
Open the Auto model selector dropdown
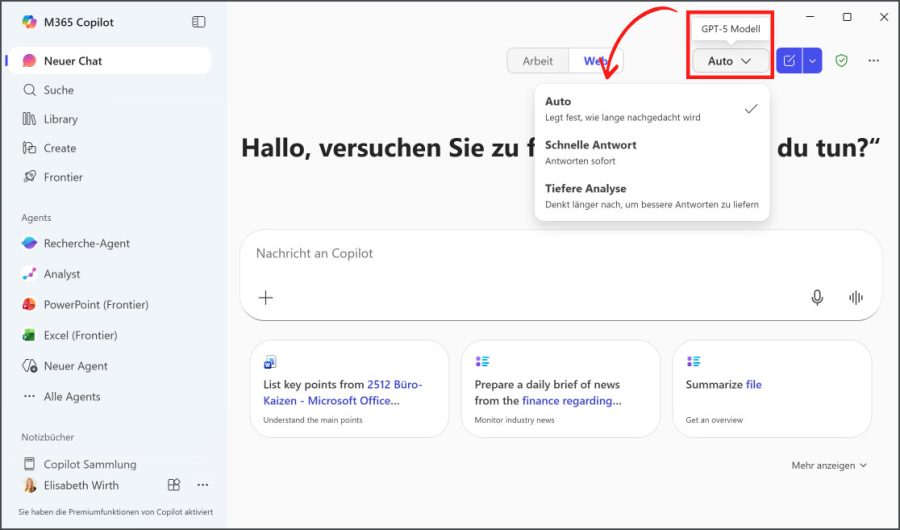click(x=729, y=61)
